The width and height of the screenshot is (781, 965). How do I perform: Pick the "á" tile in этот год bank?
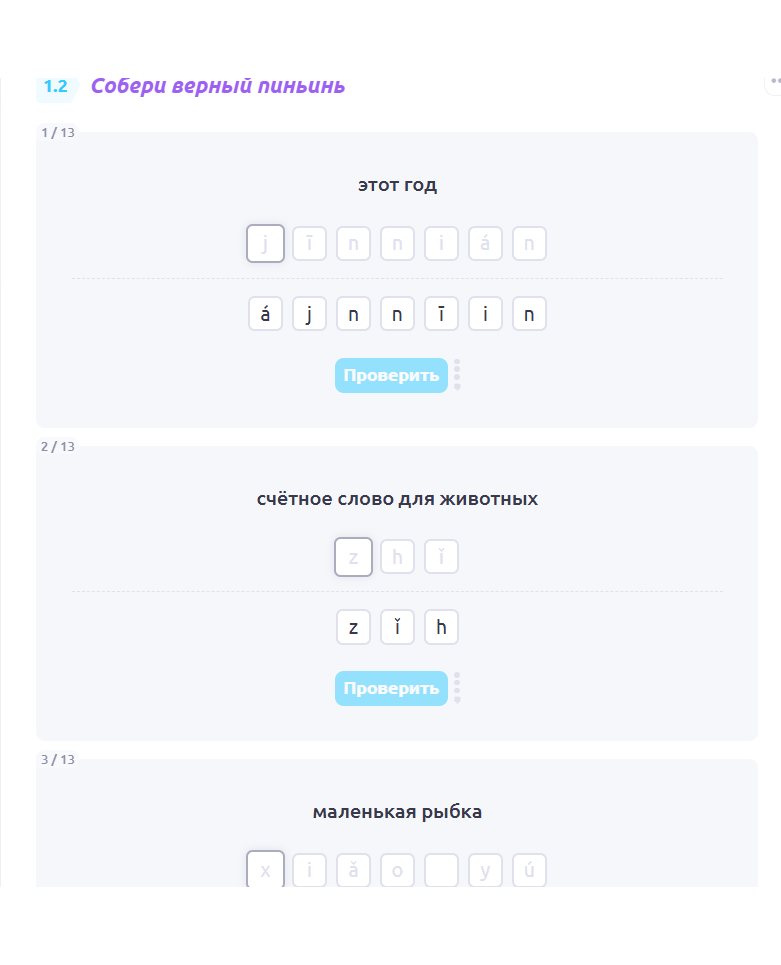tap(265, 314)
